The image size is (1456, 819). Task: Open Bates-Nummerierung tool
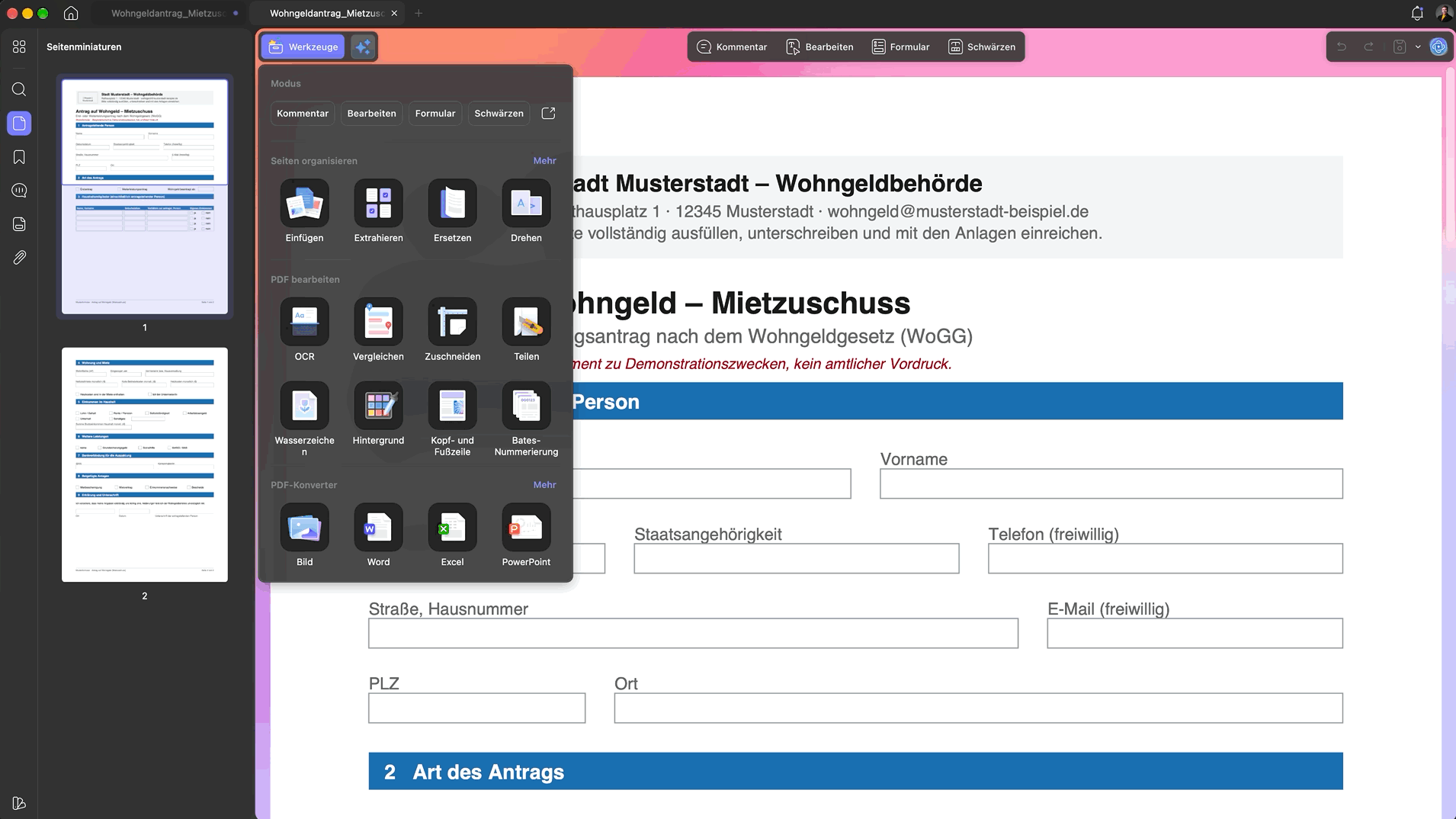coord(526,419)
